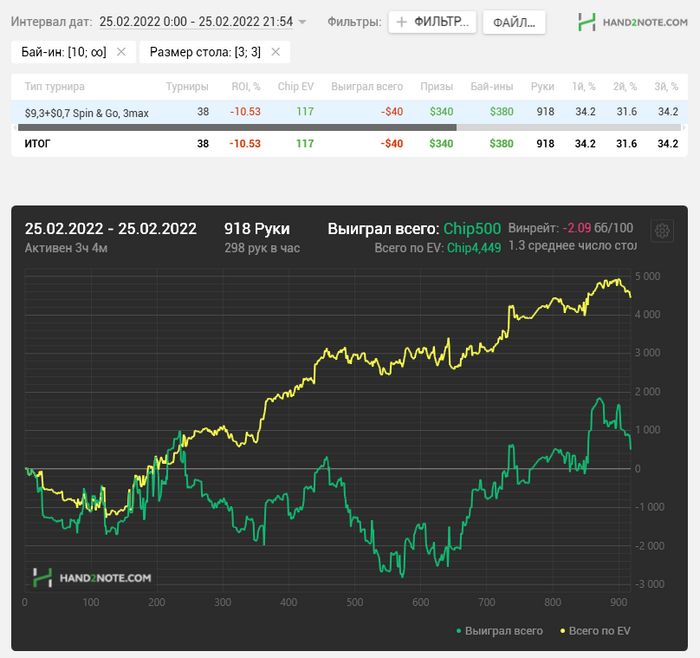
Task: Sort by Бай-ины column header
Action: 492,87
